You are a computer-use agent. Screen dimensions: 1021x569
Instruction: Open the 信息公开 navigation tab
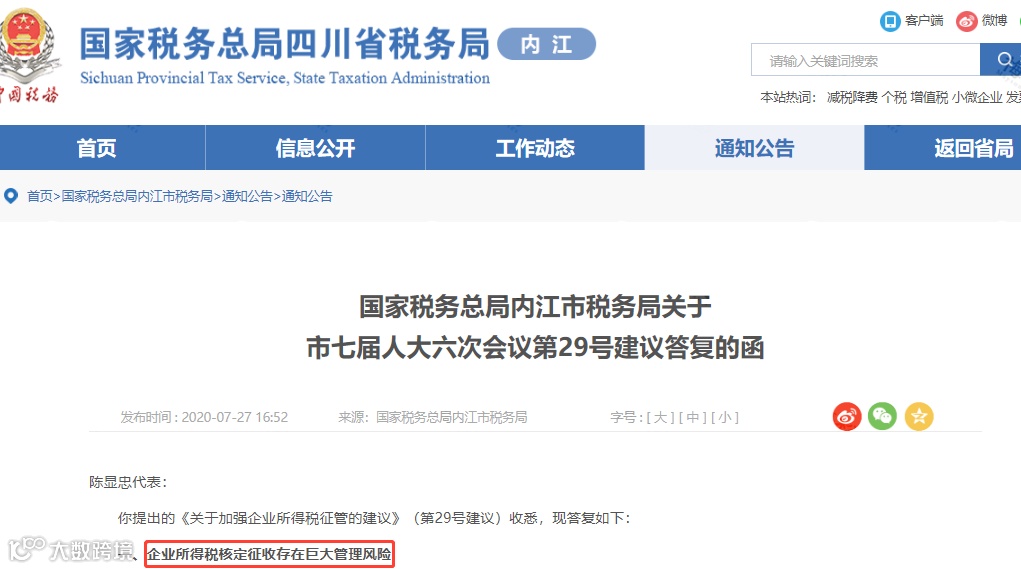point(315,148)
